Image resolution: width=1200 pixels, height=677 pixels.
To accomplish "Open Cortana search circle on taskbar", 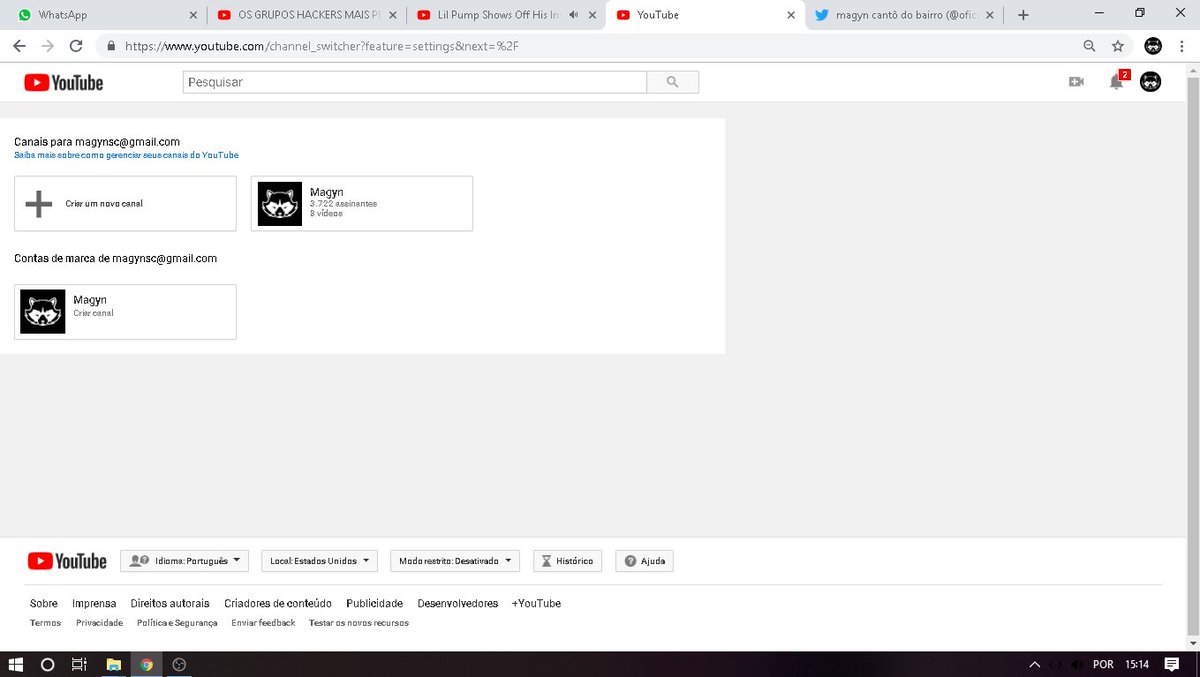I will (47, 664).
